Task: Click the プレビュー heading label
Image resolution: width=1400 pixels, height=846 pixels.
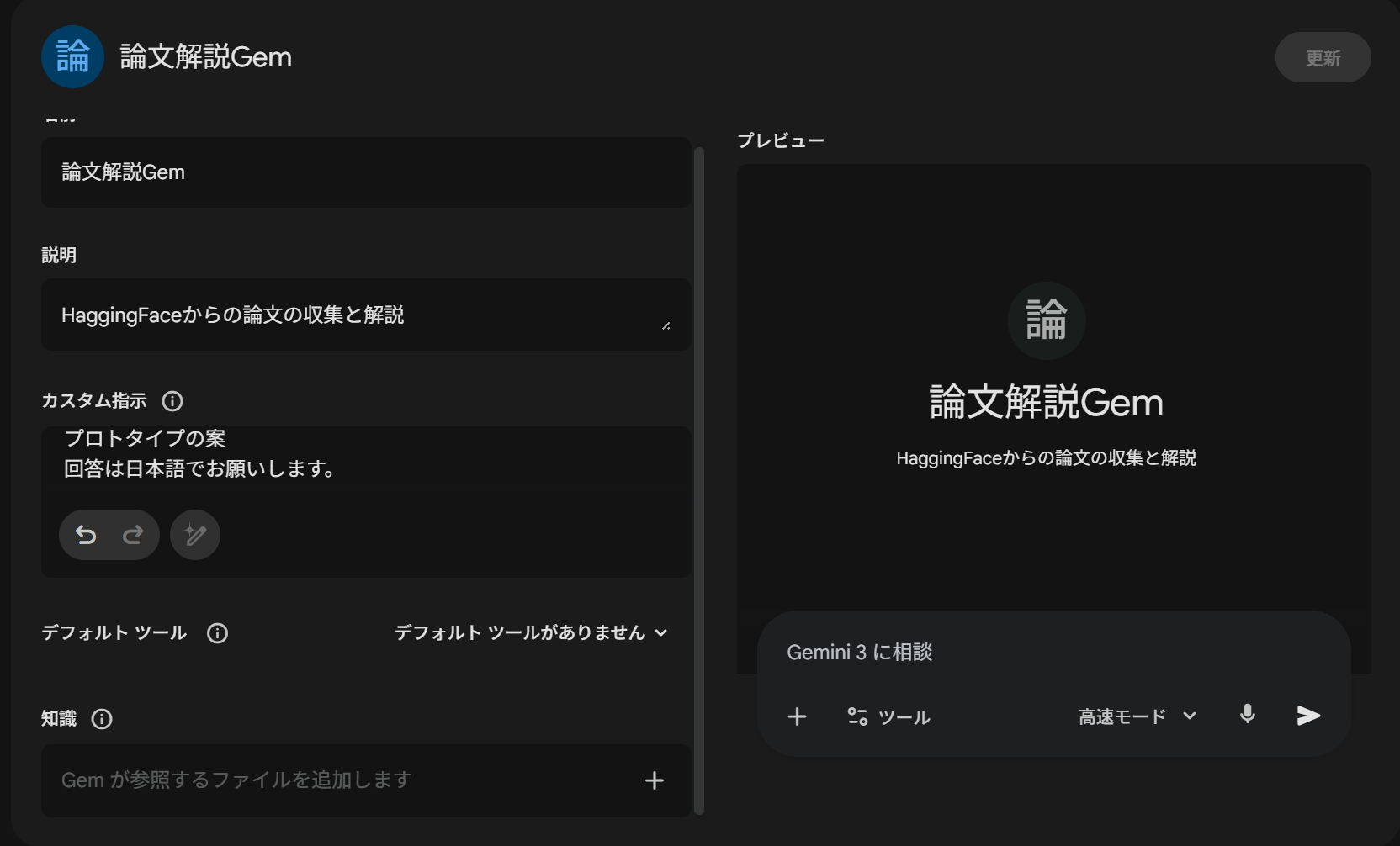Action: pos(781,140)
